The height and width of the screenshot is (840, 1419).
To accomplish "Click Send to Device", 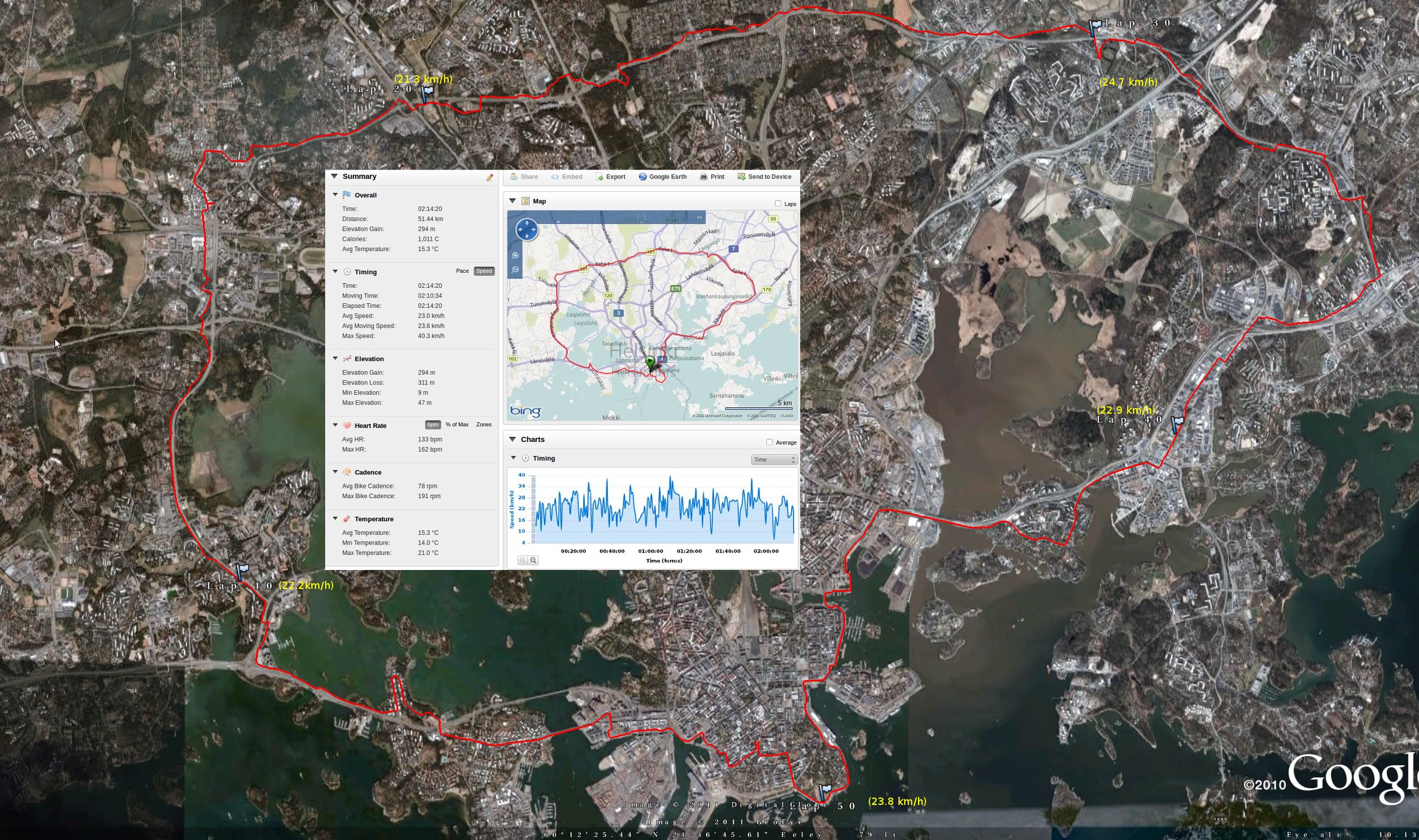I will click(x=765, y=177).
